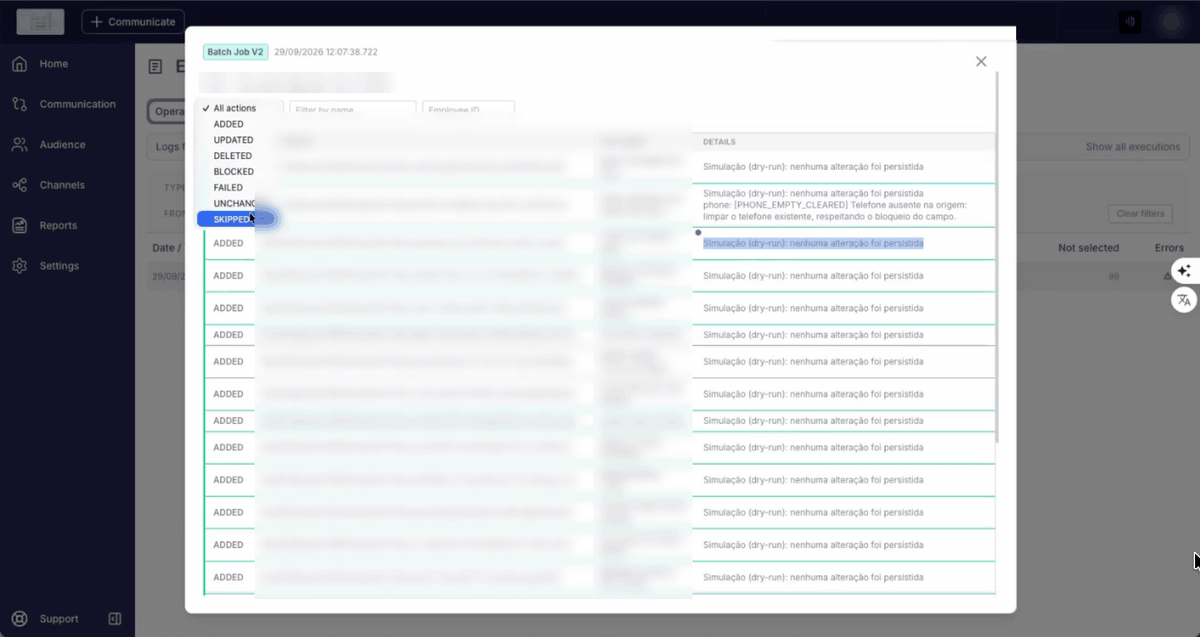Click the 'Batch Job V2' badge

(x=235, y=52)
